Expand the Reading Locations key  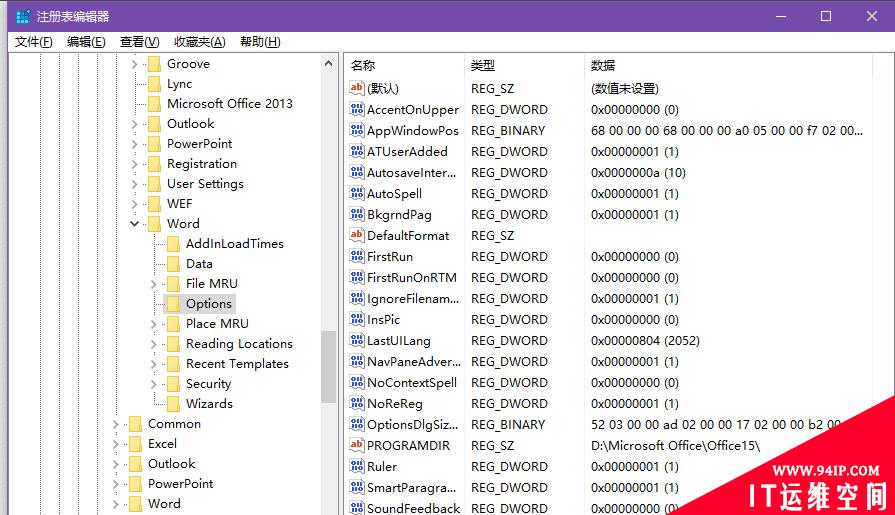click(x=154, y=344)
